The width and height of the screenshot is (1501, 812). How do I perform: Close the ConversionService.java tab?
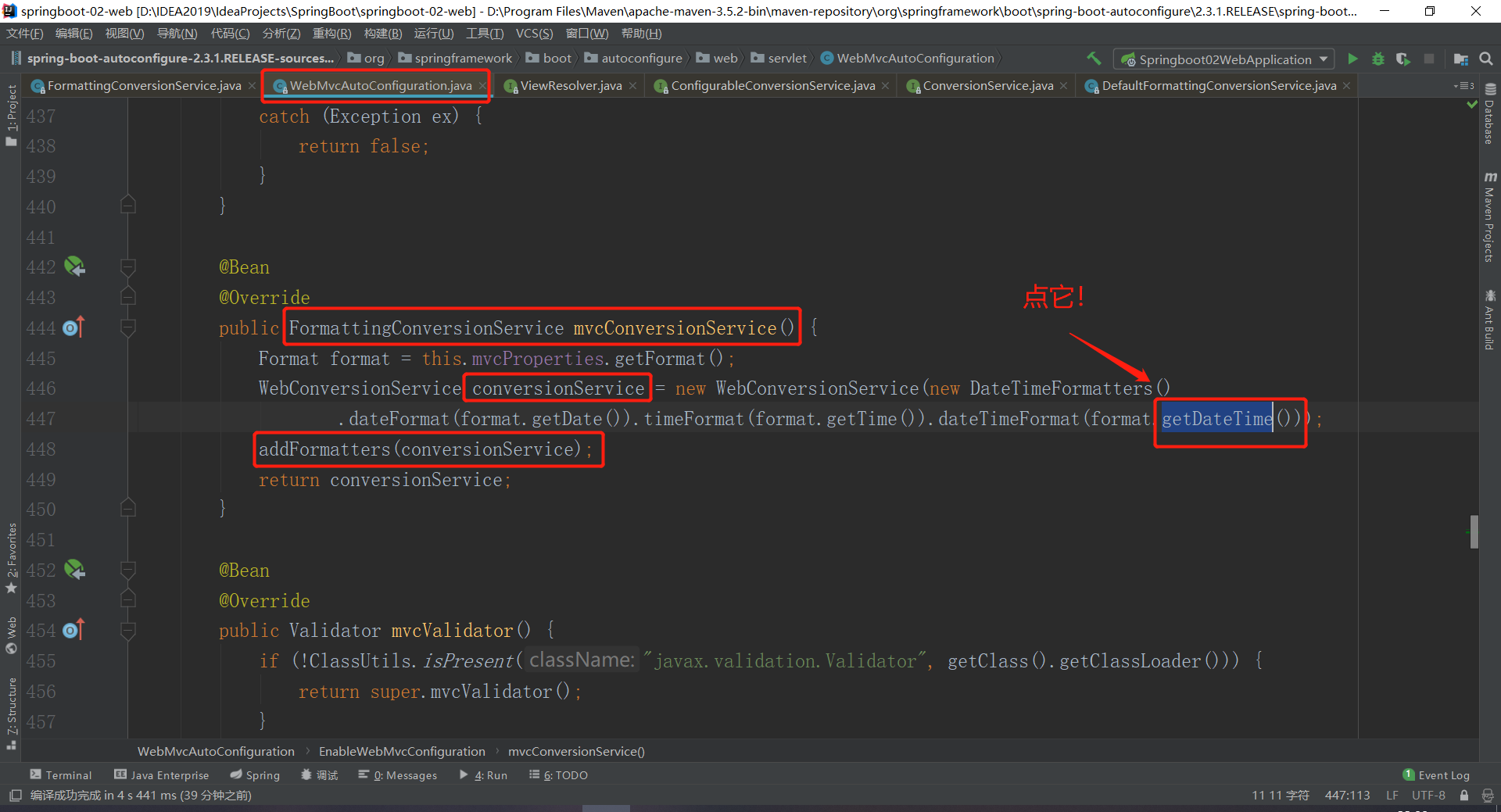[1064, 86]
